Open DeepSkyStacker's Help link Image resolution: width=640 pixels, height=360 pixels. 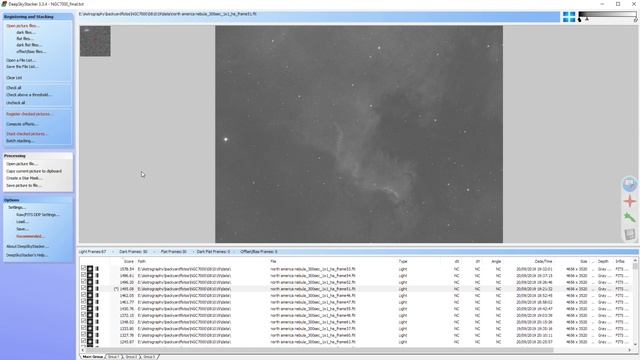tap(27, 255)
